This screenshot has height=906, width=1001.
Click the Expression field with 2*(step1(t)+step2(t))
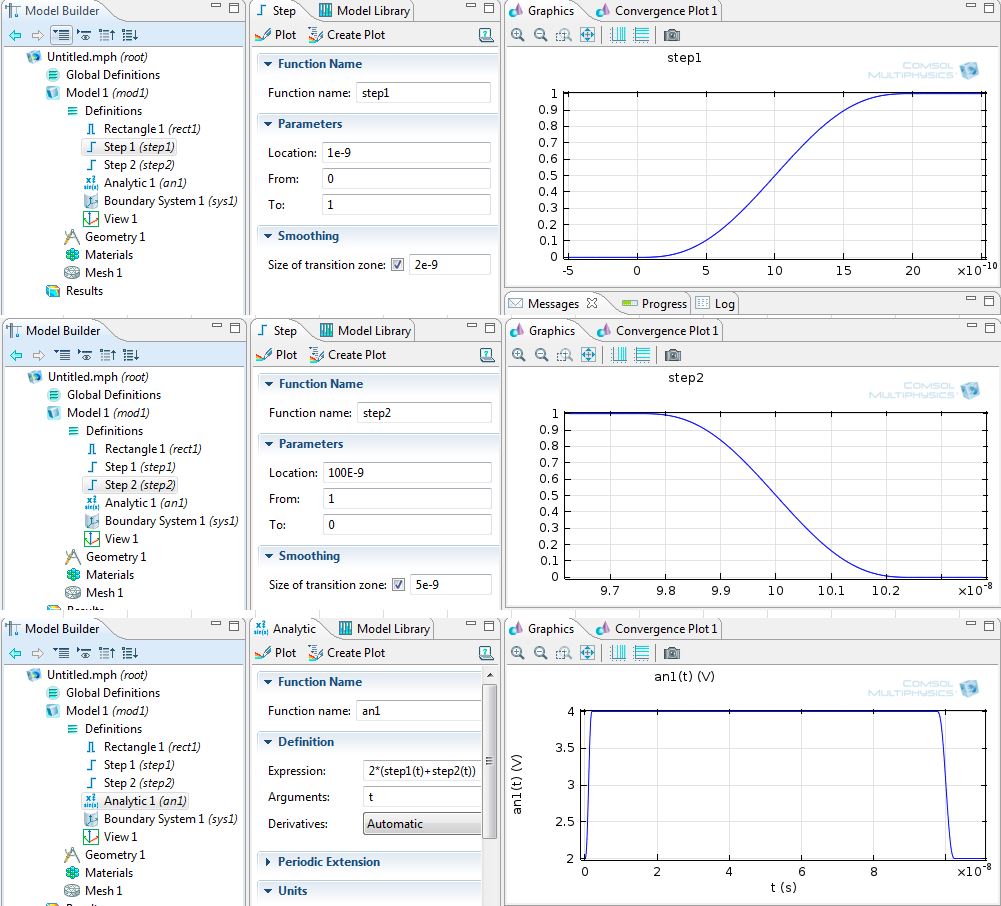pos(421,771)
